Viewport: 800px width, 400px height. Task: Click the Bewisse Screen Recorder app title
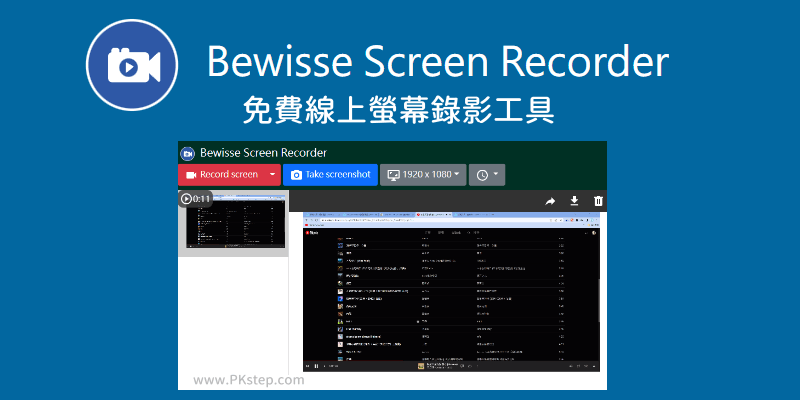pyautogui.click(x=263, y=153)
